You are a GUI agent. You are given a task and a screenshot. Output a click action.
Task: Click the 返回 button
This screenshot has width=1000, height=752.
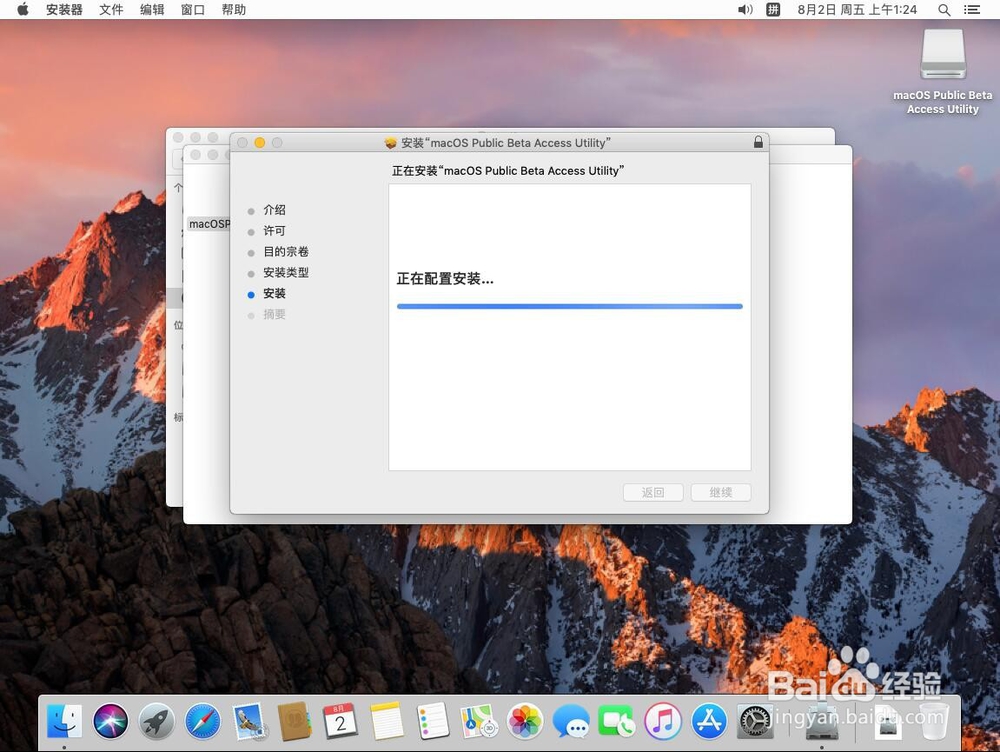pos(653,492)
